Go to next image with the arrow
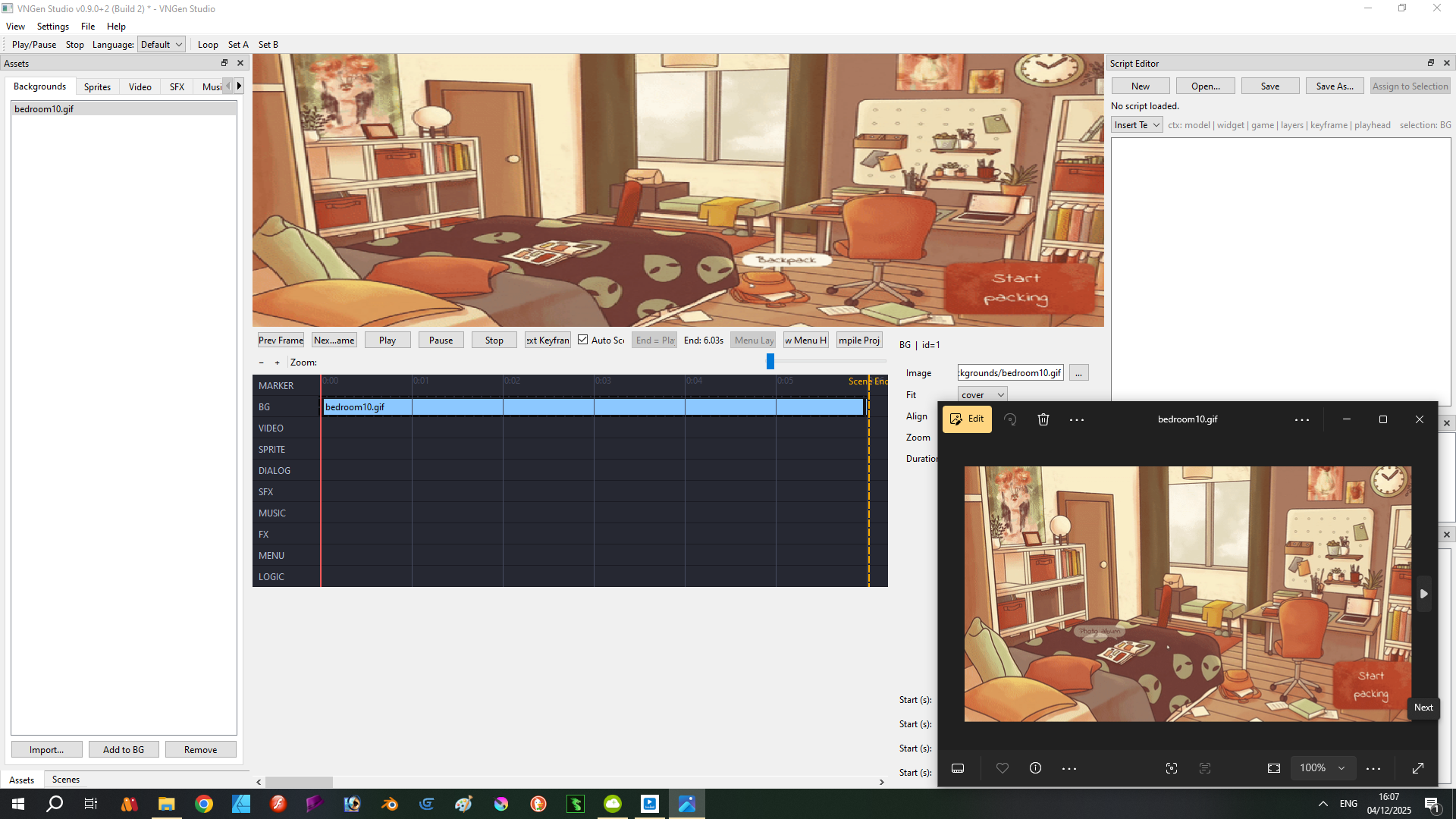 click(x=1423, y=594)
